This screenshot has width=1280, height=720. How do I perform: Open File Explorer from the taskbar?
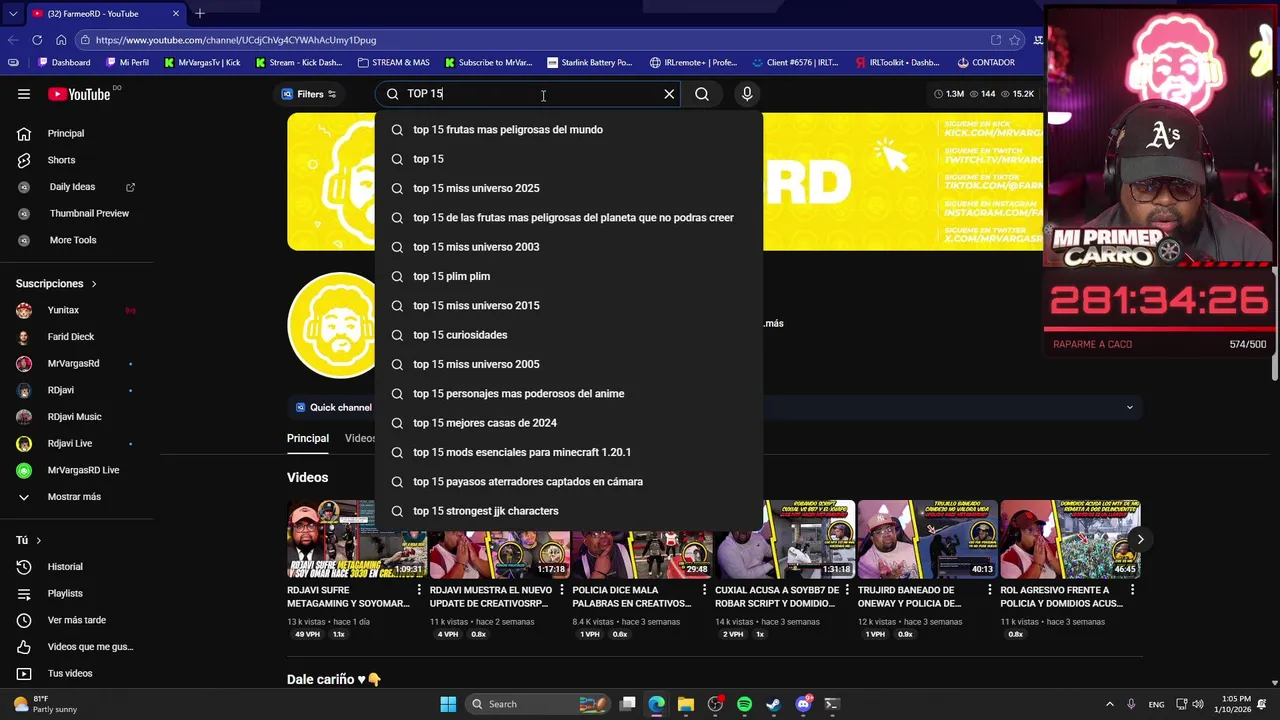[x=685, y=704]
